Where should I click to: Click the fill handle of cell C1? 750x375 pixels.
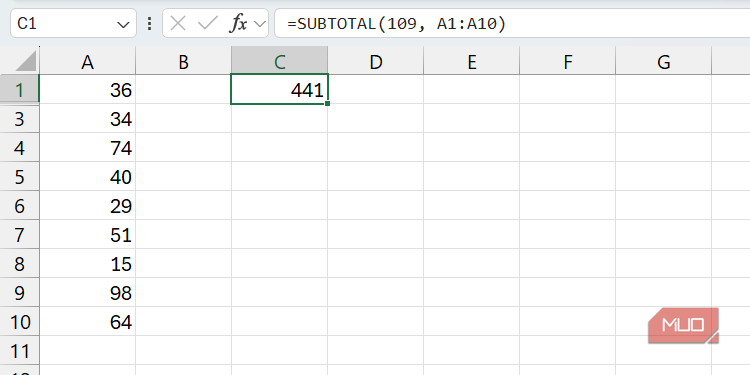[x=327, y=103]
